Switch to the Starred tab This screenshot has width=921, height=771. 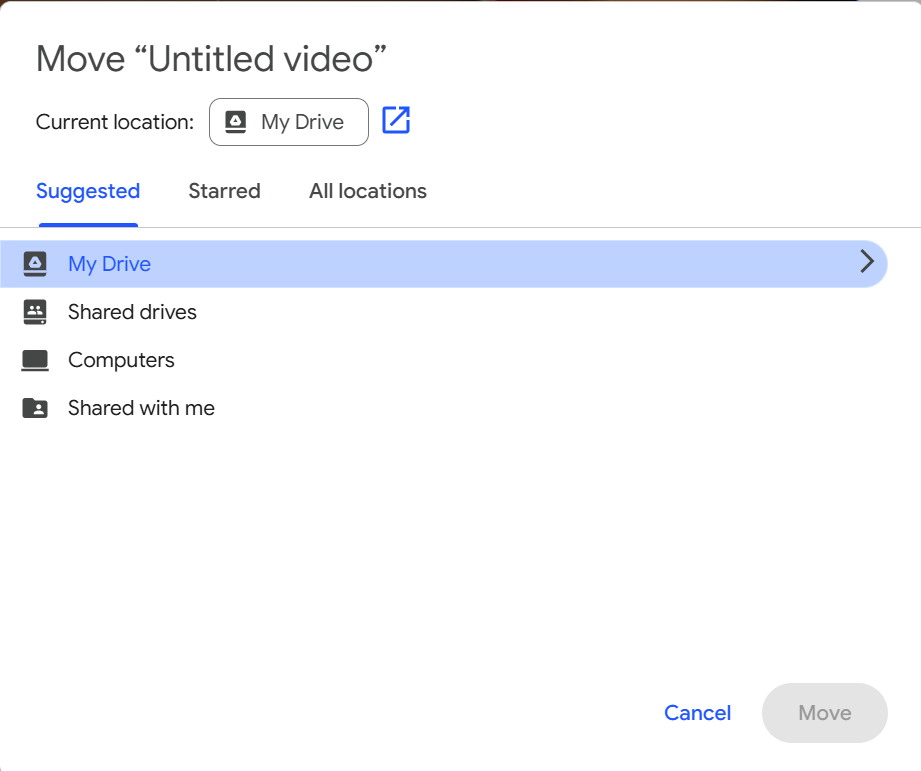[224, 191]
